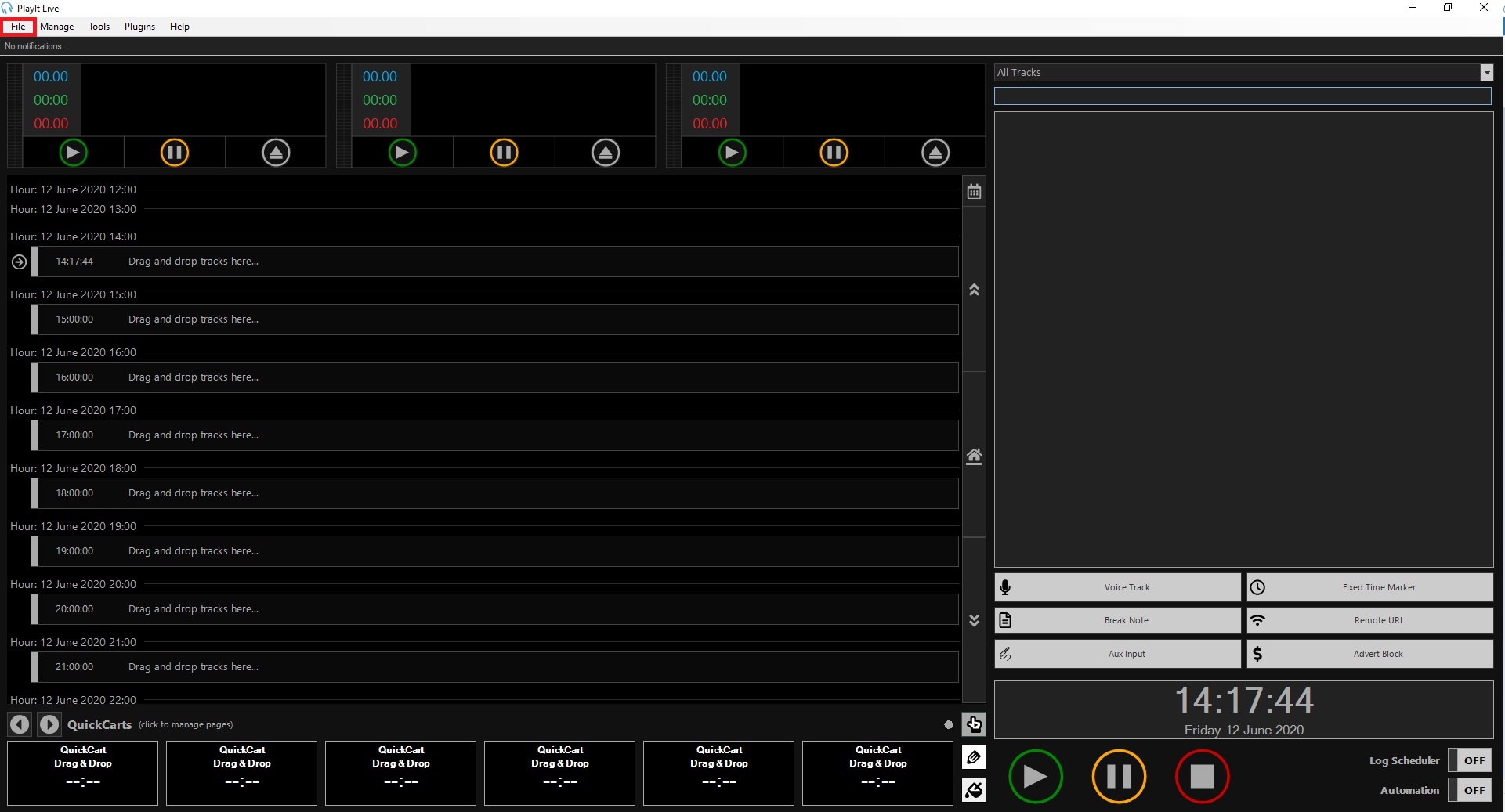The height and width of the screenshot is (812, 1505).
Task: Pause the second player deck
Action: pyautogui.click(x=504, y=152)
